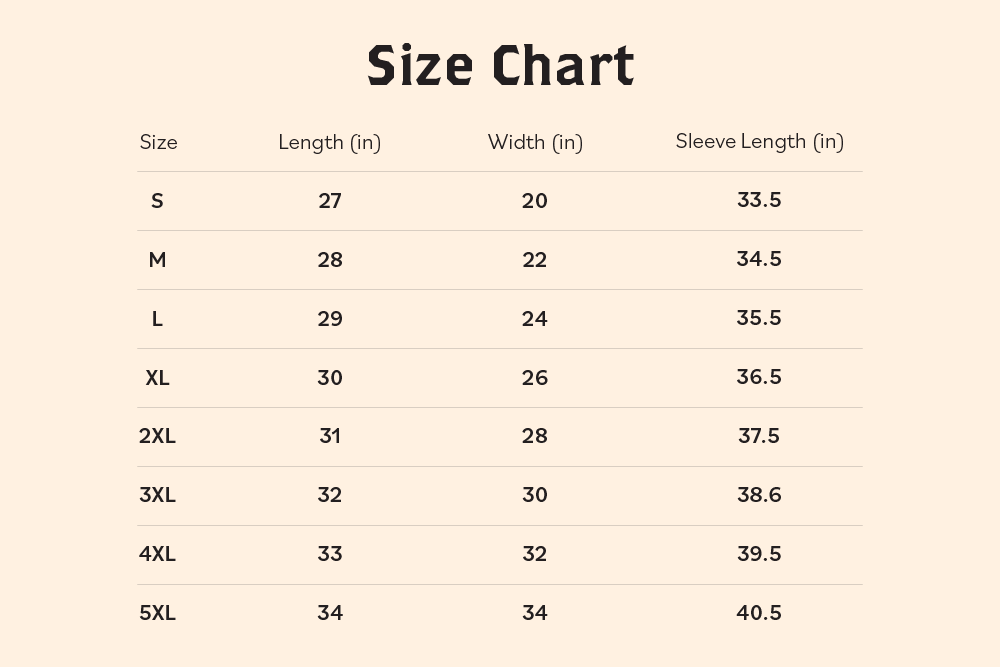Click the 33.5 sleeve length value
The width and height of the screenshot is (1000, 667).
(x=759, y=200)
